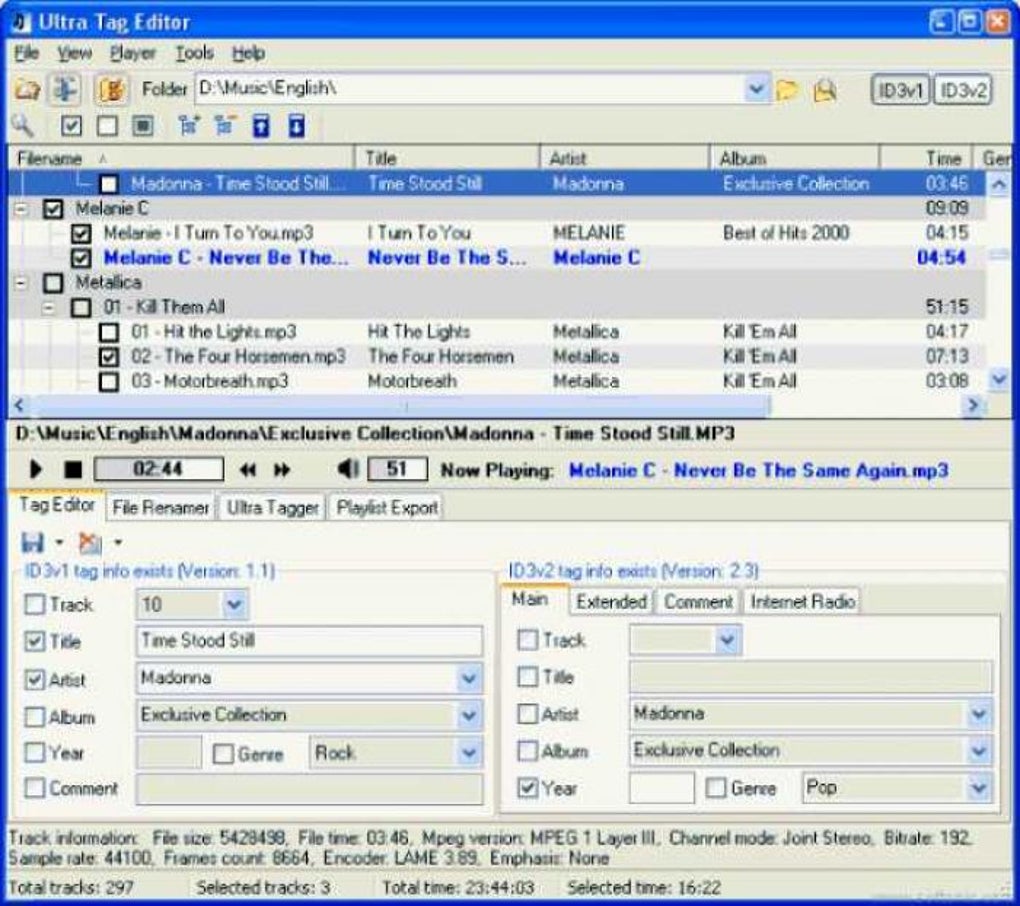The image size is (1020, 906).
Task: Open the ID3v1 Genre dropdown showing Rock
Action: 470,753
